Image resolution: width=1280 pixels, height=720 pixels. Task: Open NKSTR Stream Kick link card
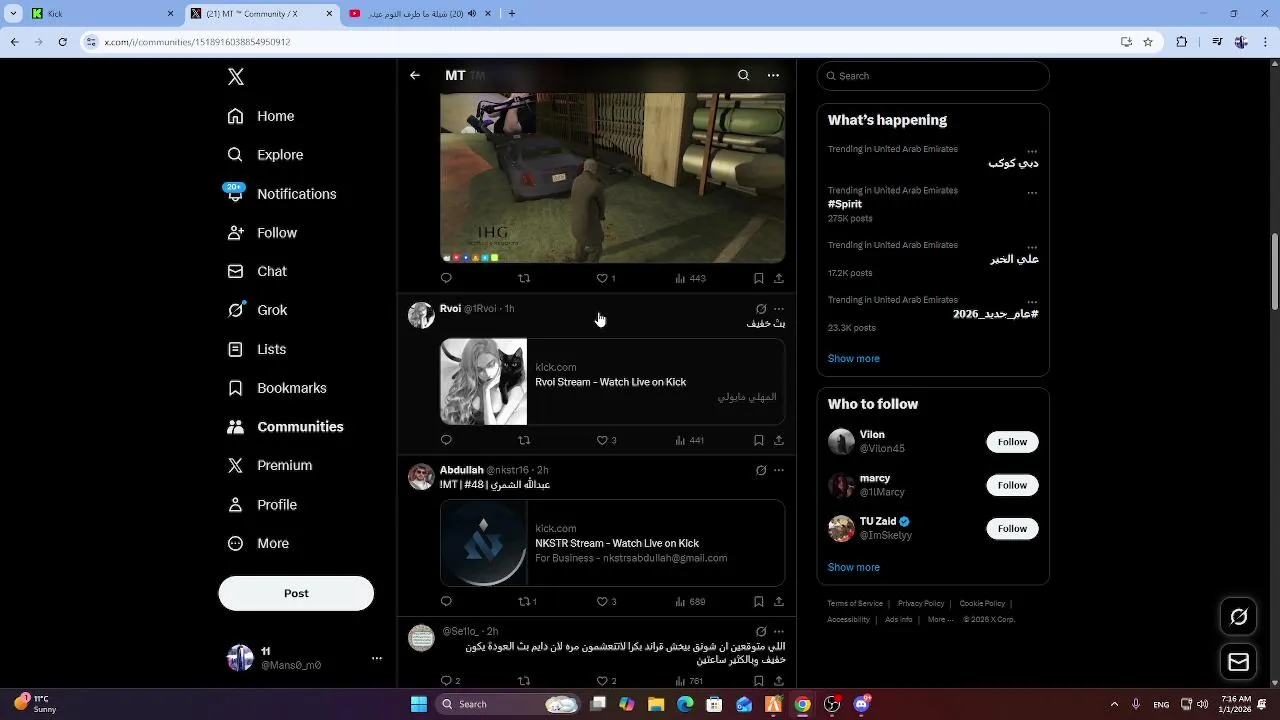coord(612,543)
